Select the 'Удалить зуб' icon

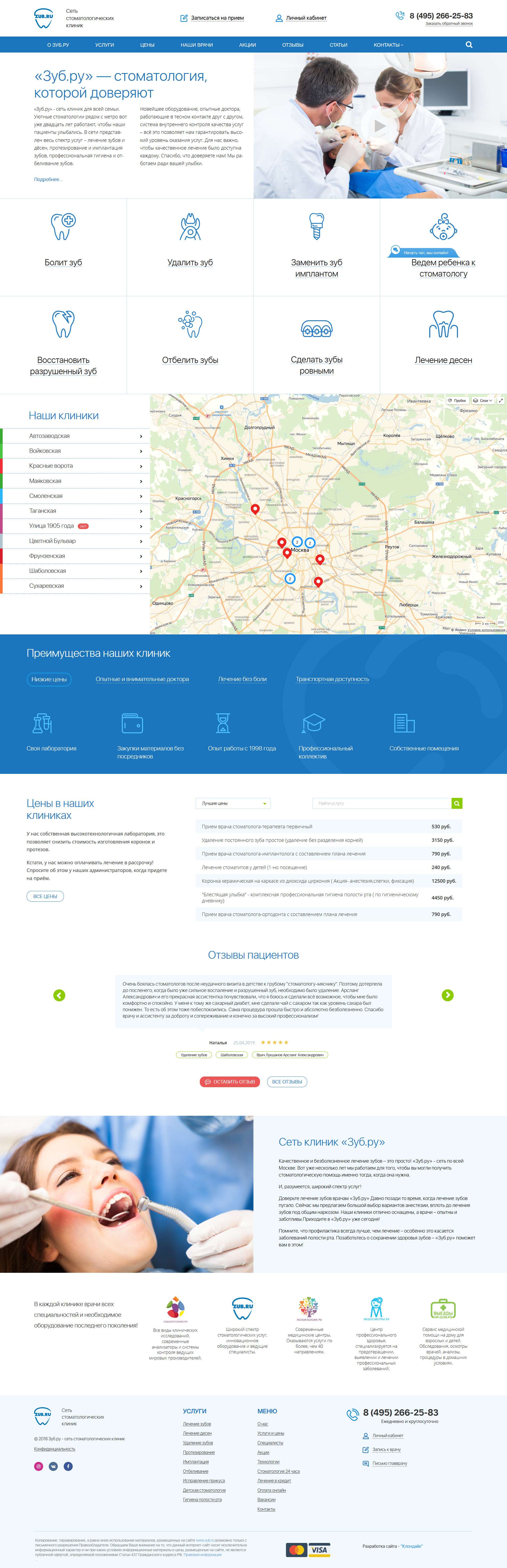click(190, 226)
